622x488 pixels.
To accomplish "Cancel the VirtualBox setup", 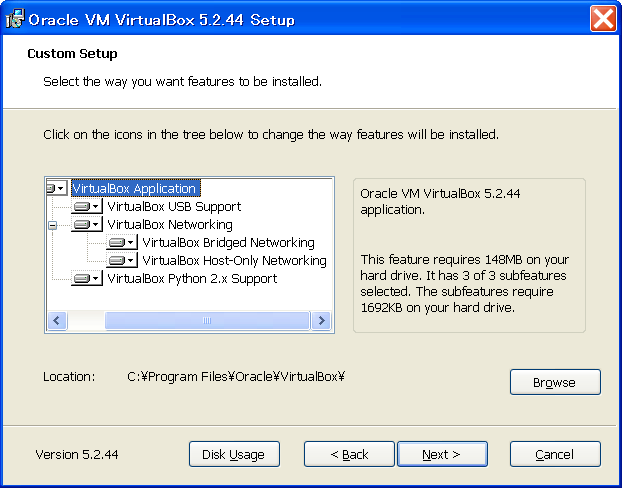I will coord(555,454).
